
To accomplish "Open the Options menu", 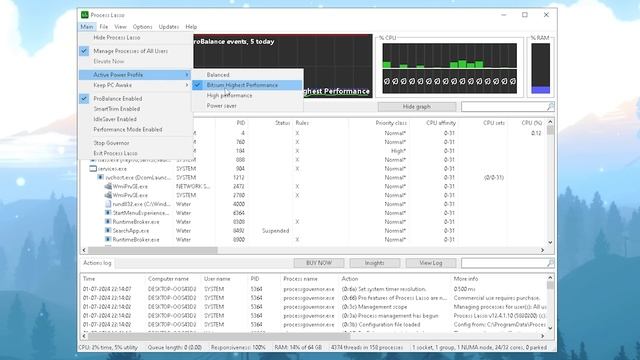I will point(142,27).
